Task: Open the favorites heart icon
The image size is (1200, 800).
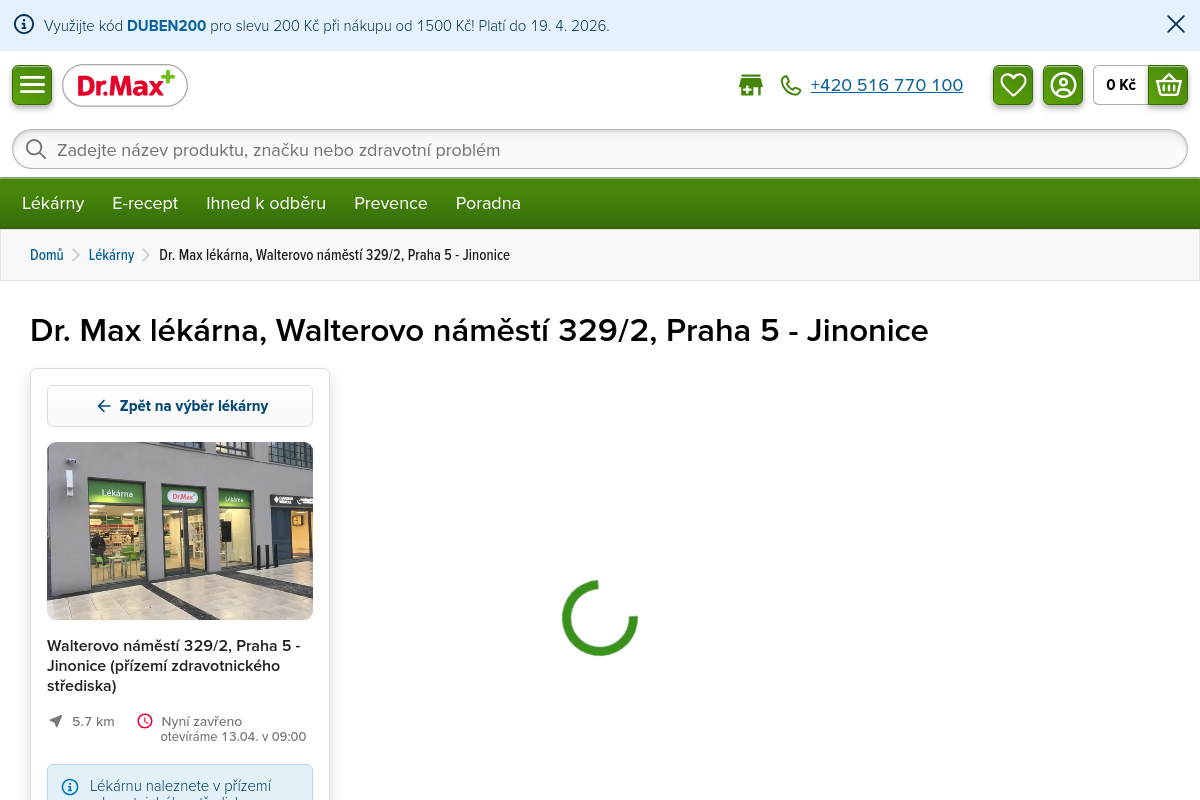Action: point(1013,85)
